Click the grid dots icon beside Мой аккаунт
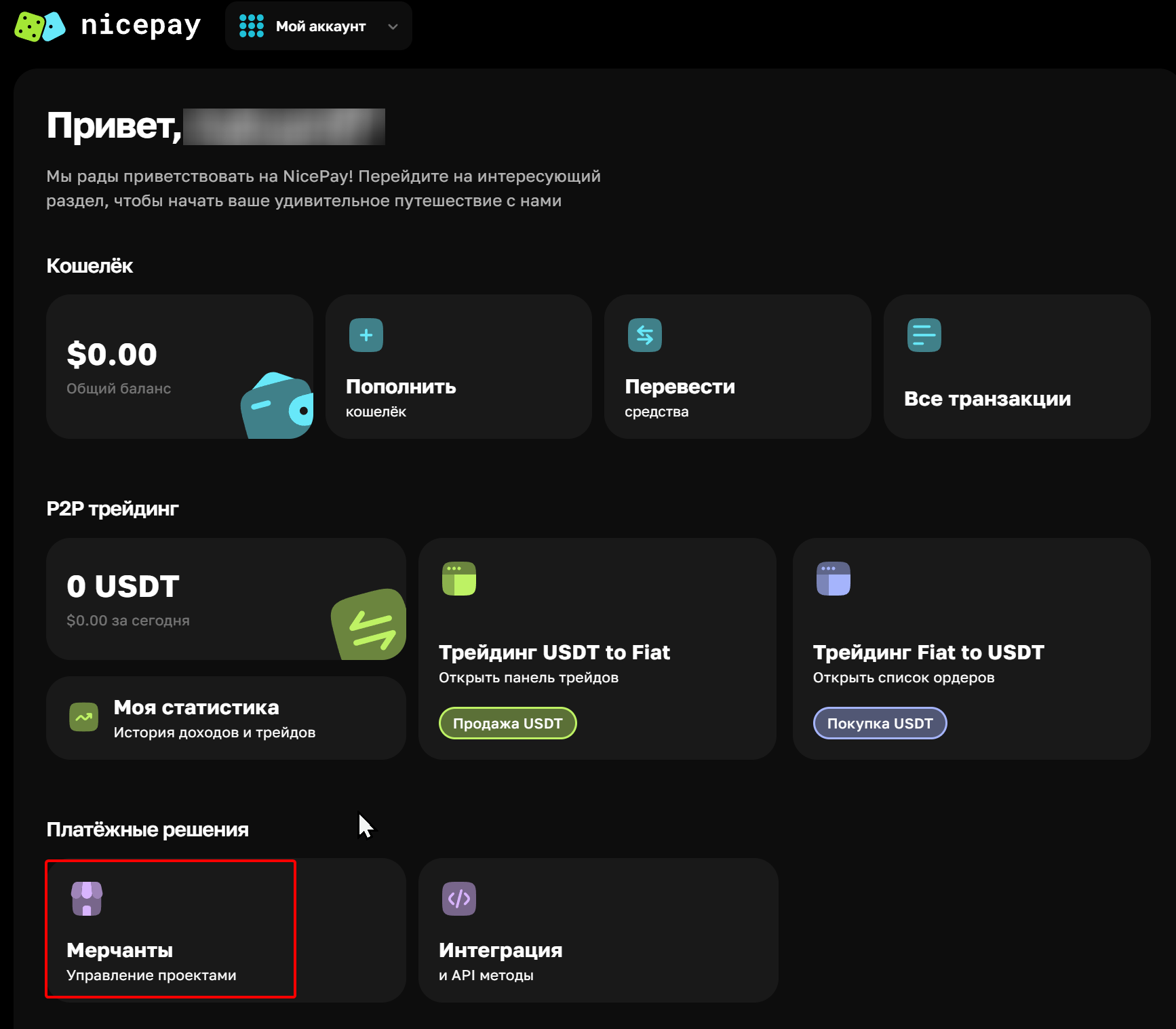This screenshot has height=1029, width=1176. point(252,26)
